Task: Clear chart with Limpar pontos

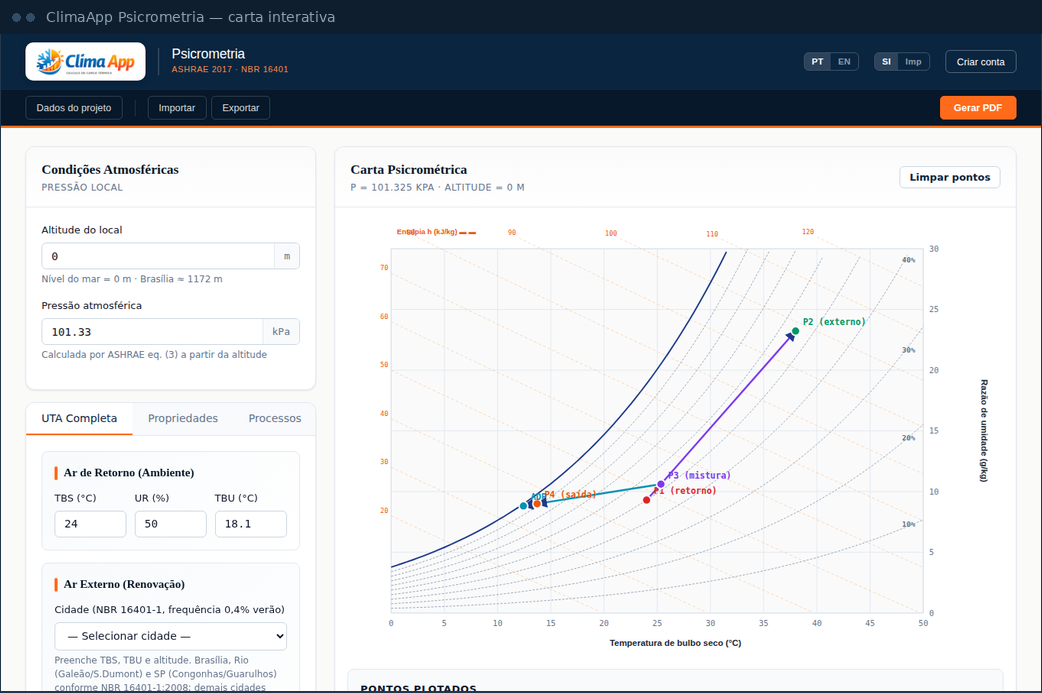Action: [x=950, y=177]
